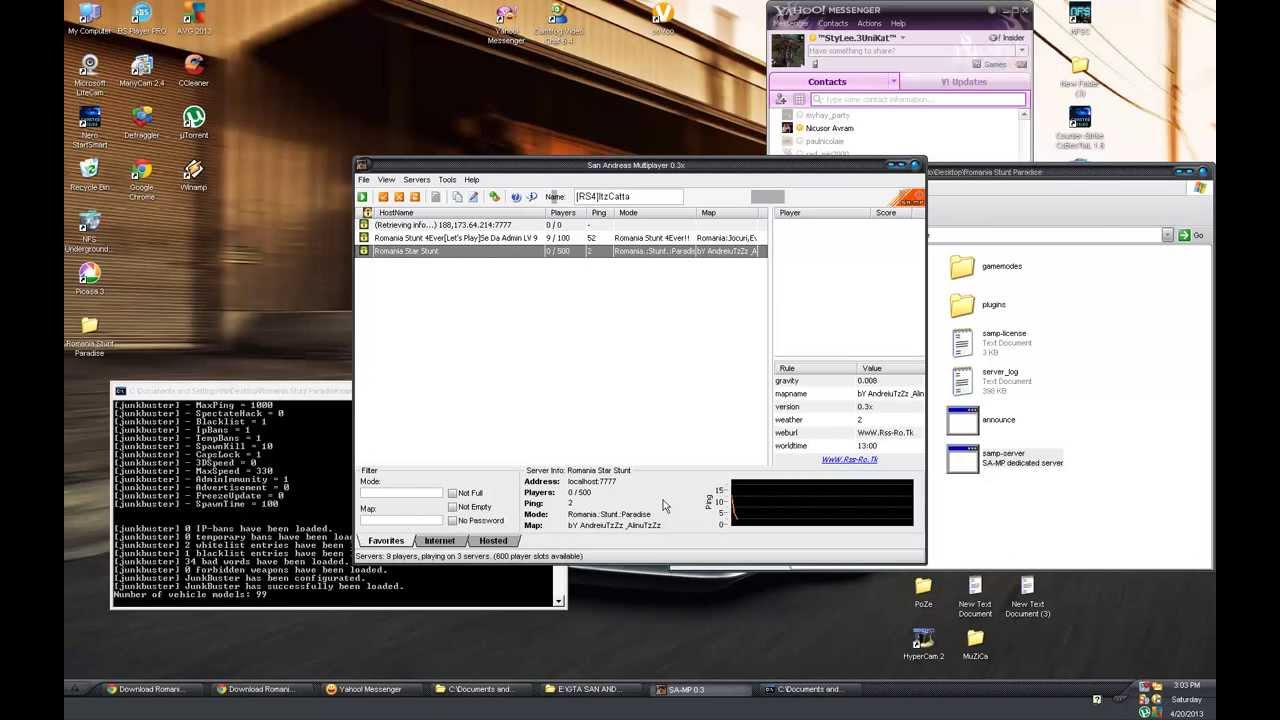Open the Contacts tab dropdown arrow in Yahoo
The image size is (1280, 720).
coord(893,82)
